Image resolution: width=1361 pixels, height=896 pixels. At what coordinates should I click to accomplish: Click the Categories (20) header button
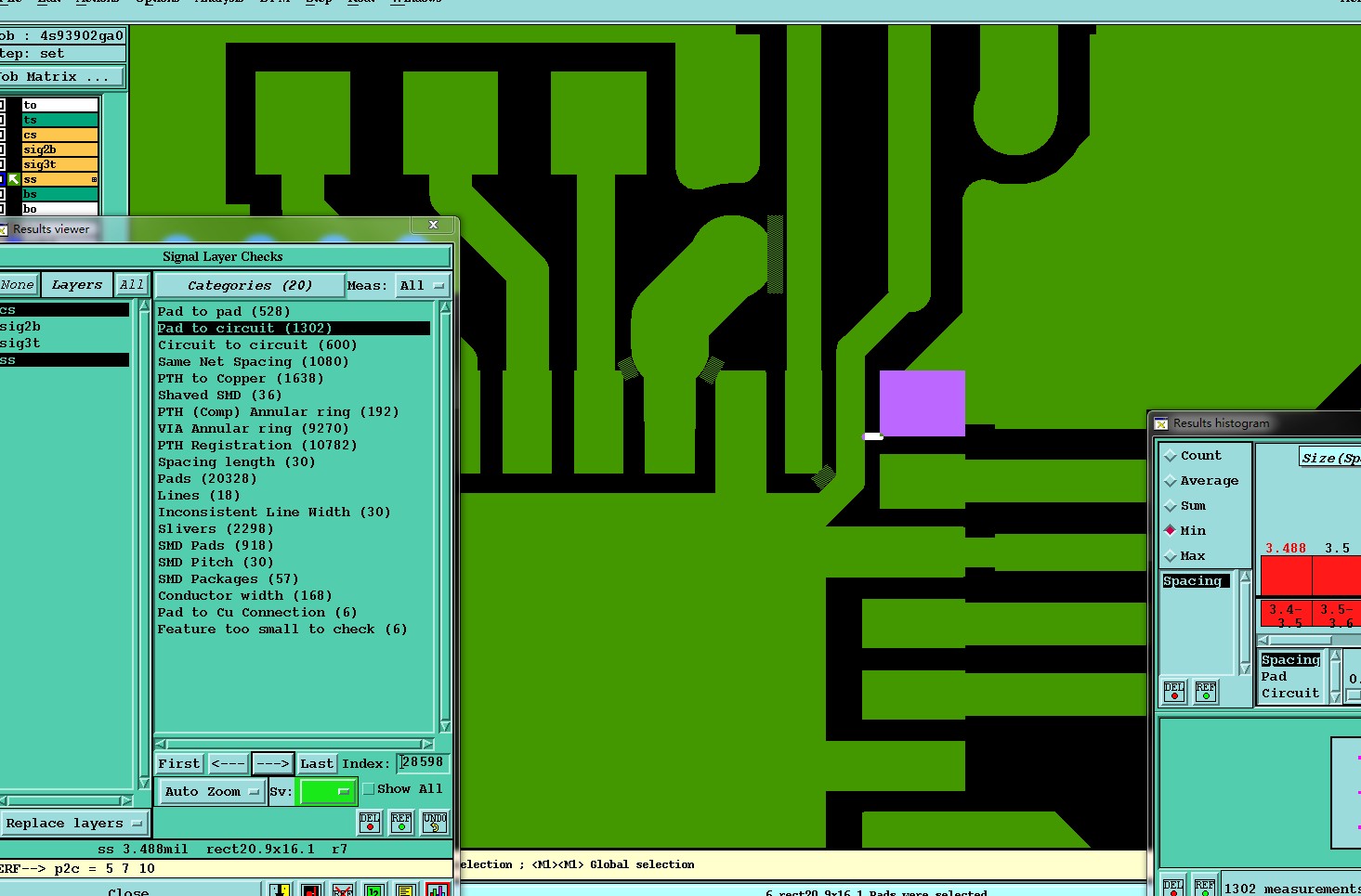[250, 286]
